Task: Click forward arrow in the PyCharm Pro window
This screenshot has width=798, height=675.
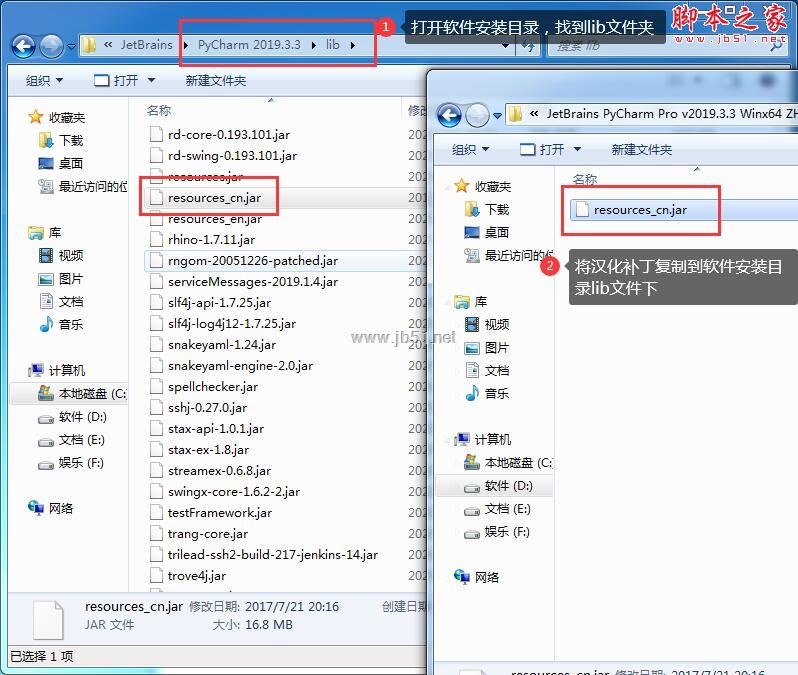Action: (x=477, y=115)
